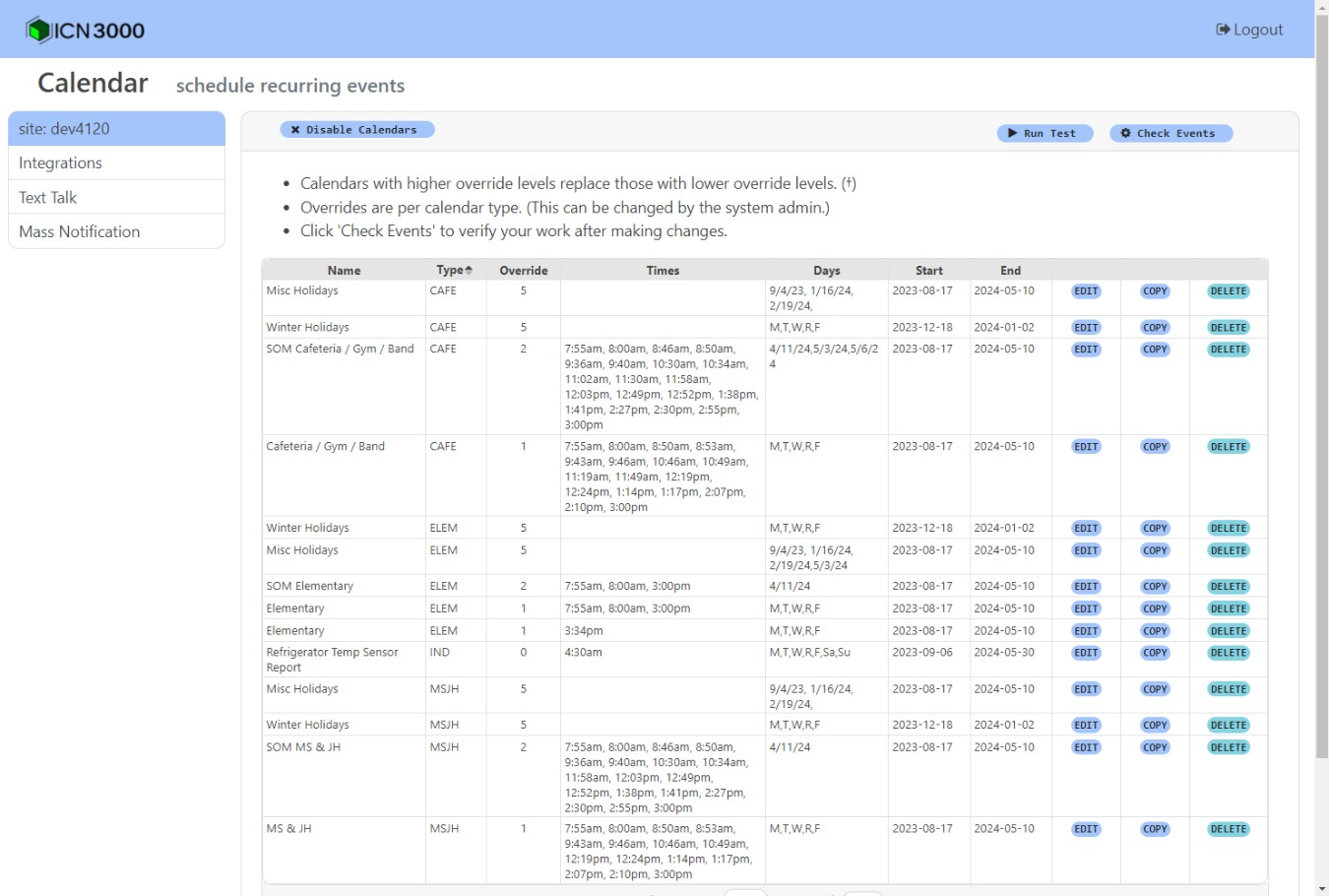Copy the SOM Elementary calendar
The width and height of the screenshot is (1329, 896).
tap(1154, 585)
